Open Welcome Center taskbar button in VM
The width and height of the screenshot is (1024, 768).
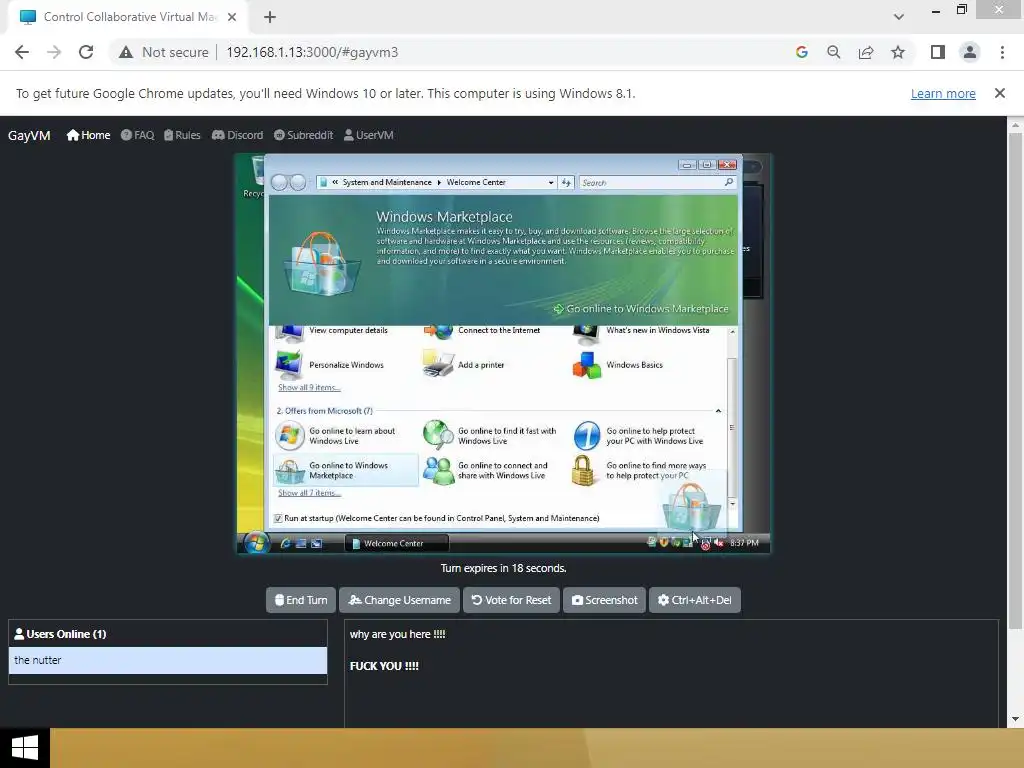[396, 543]
